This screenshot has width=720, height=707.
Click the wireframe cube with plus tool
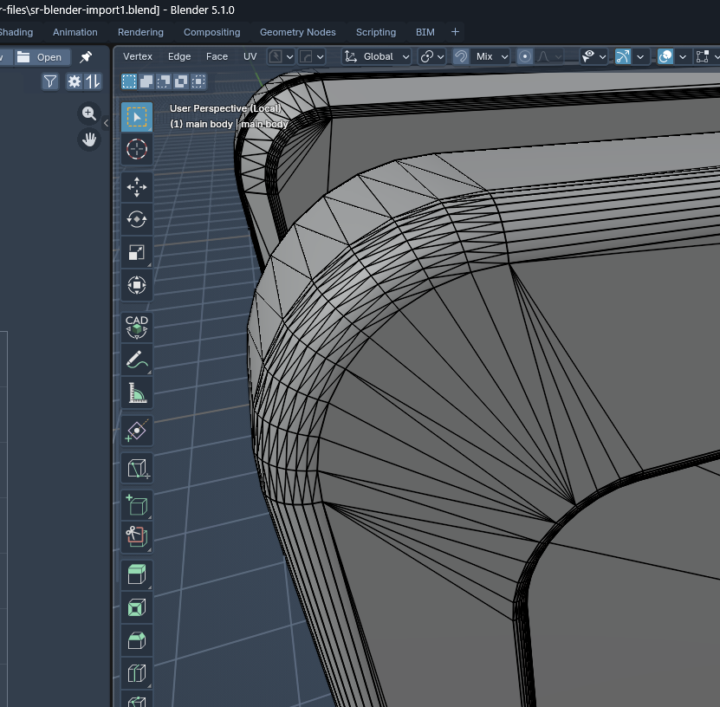(137, 469)
